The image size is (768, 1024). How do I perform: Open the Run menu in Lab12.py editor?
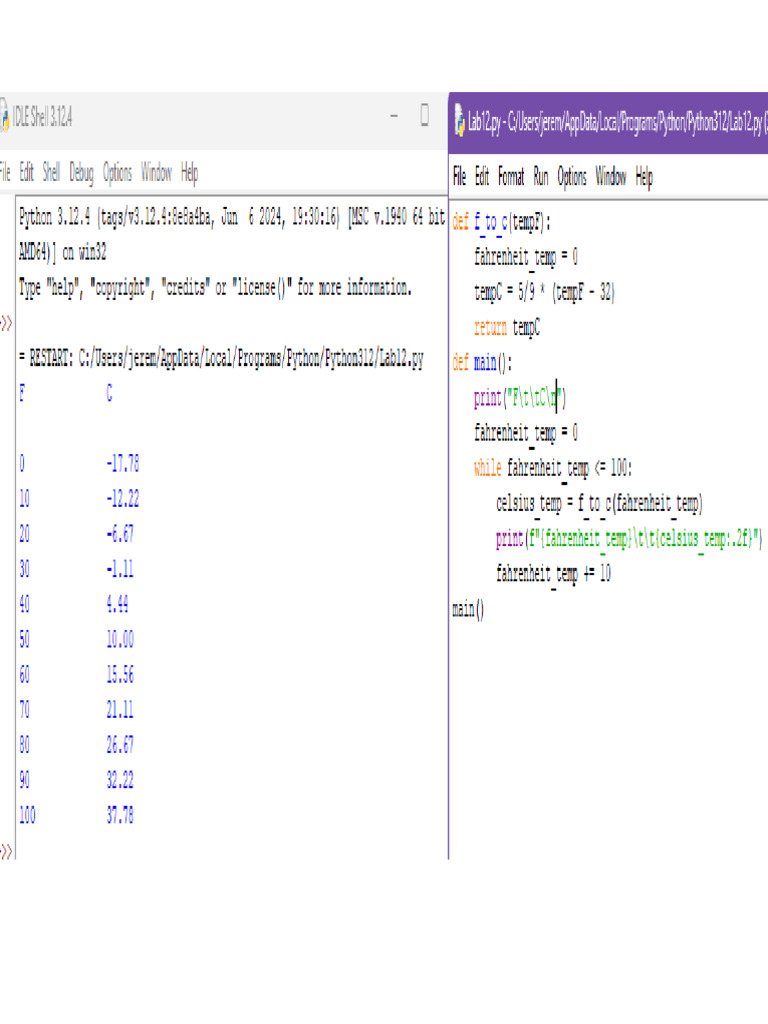(541, 177)
